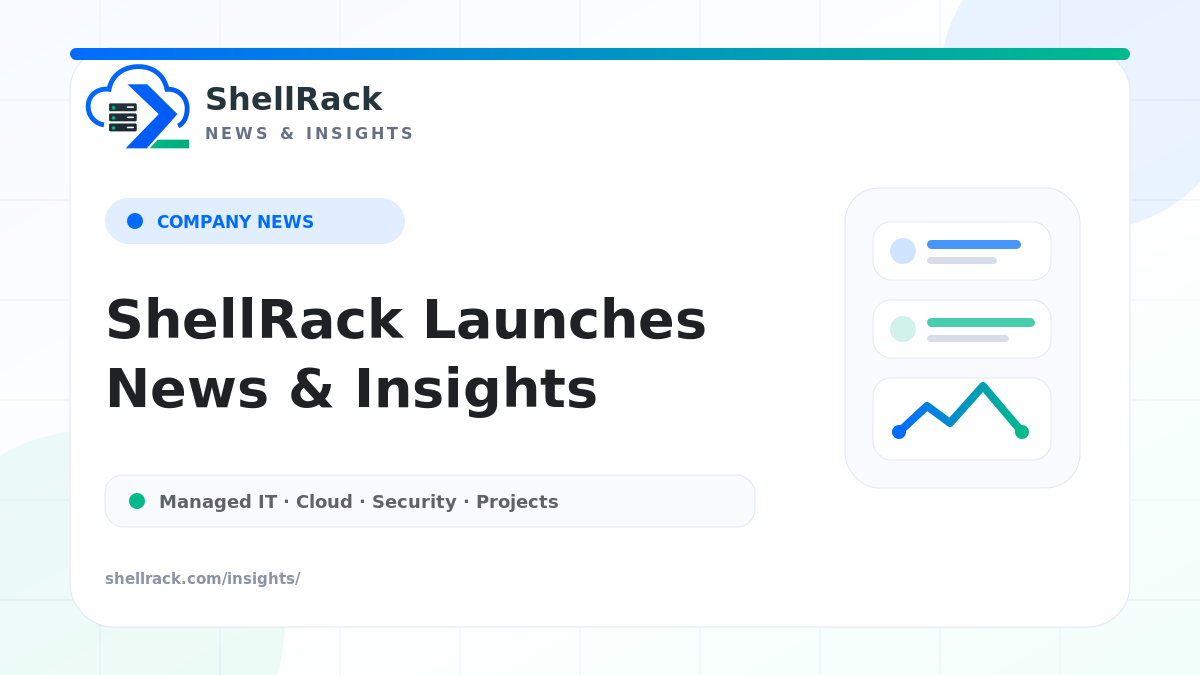
Task: Click the card with the blue bar
Action: [962, 251]
